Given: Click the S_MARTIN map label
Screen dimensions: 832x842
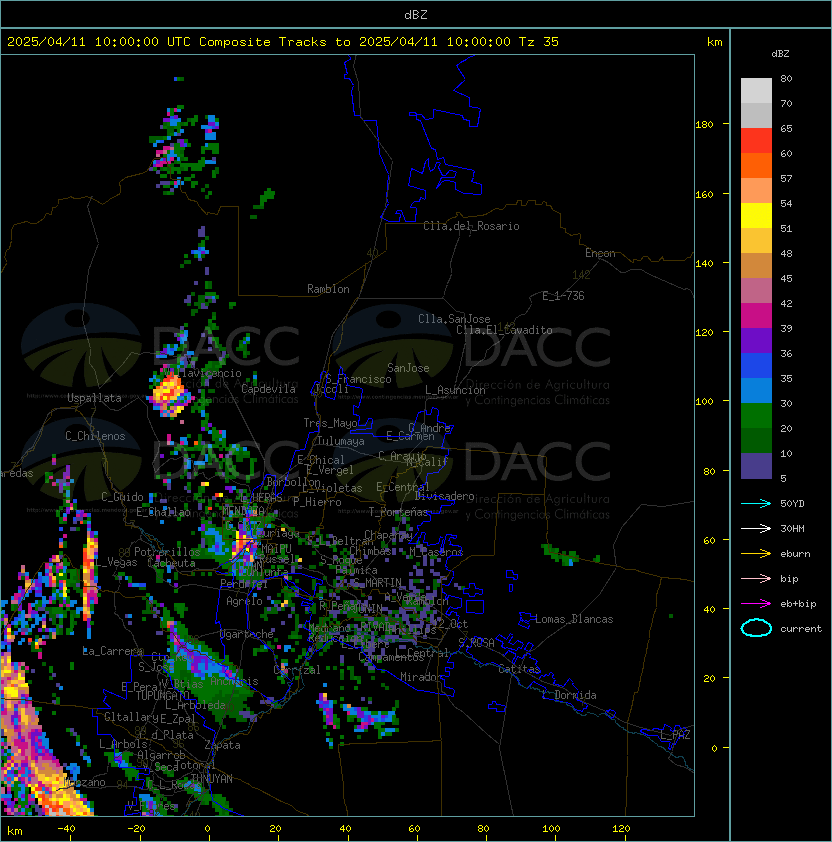Looking at the screenshot, I should click(377, 583).
